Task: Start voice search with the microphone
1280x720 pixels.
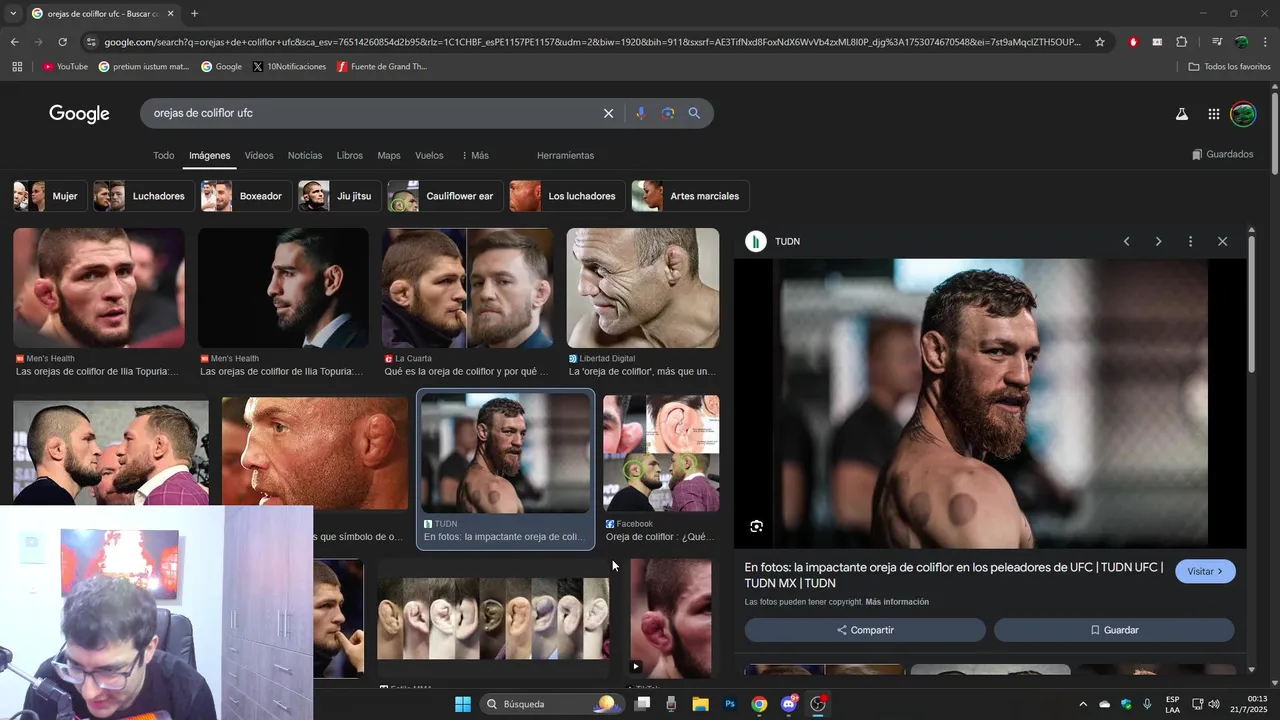Action: click(x=641, y=113)
